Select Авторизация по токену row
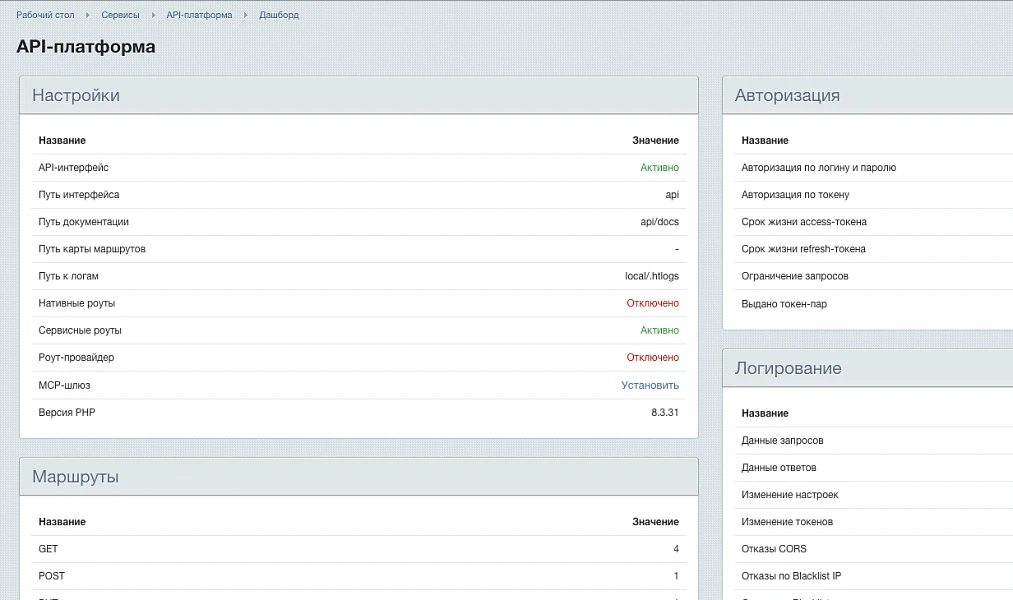 (873, 194)
